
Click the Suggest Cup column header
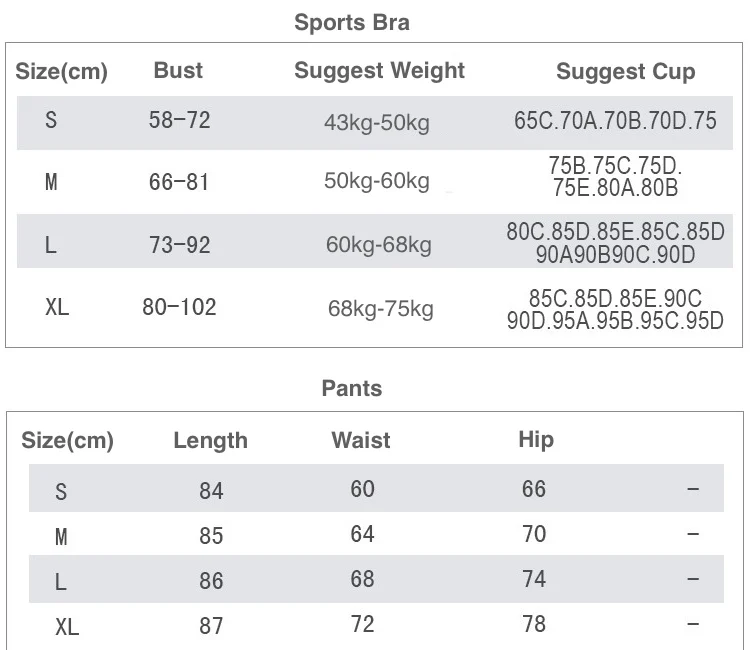[626, 72]
